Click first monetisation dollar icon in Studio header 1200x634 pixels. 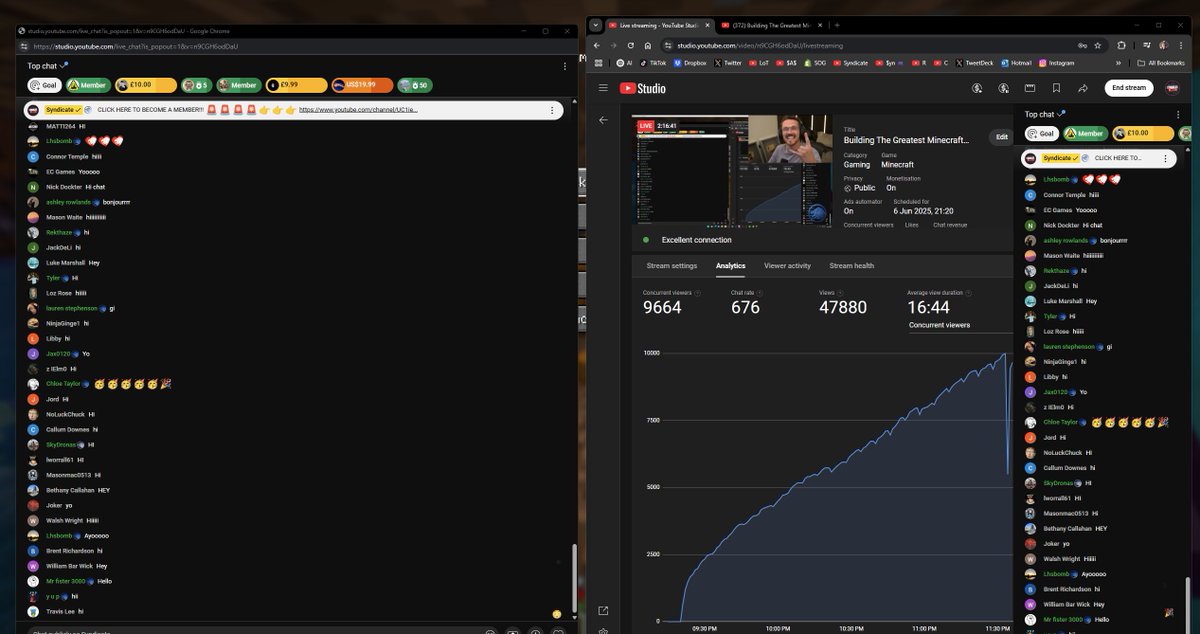[977, 88]
